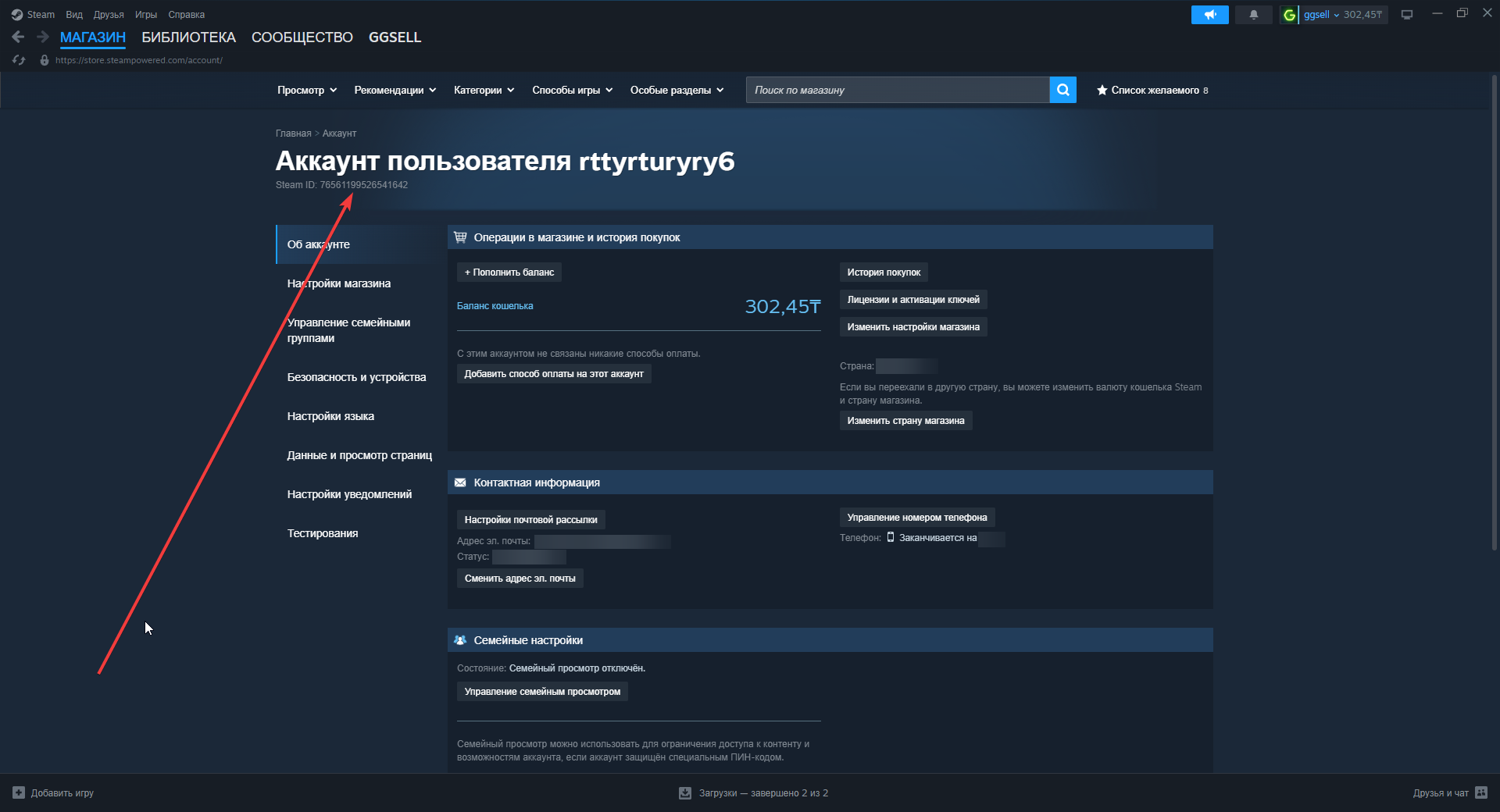Open the friends chat icon
This screenshot has width=1500, height=812.
coord(1481,792)
